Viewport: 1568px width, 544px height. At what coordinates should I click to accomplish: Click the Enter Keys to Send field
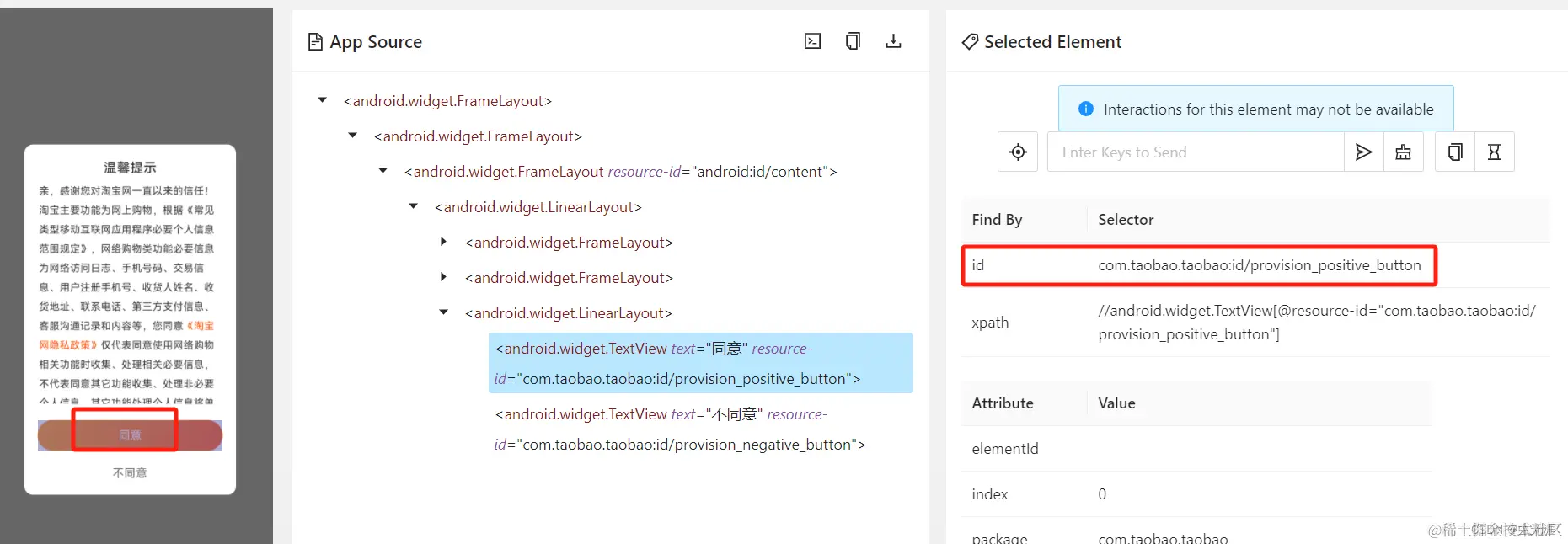pyautogui.click(x=1196, y=152)
